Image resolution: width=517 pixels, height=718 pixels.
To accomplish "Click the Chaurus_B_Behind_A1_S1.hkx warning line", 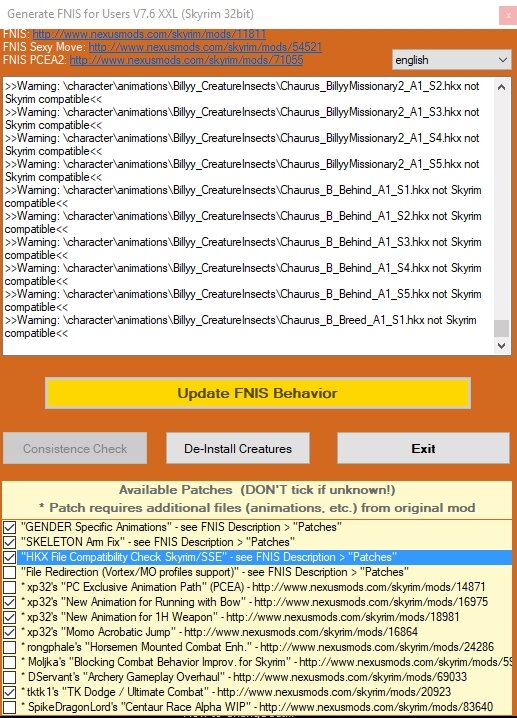I will point(243,196).
